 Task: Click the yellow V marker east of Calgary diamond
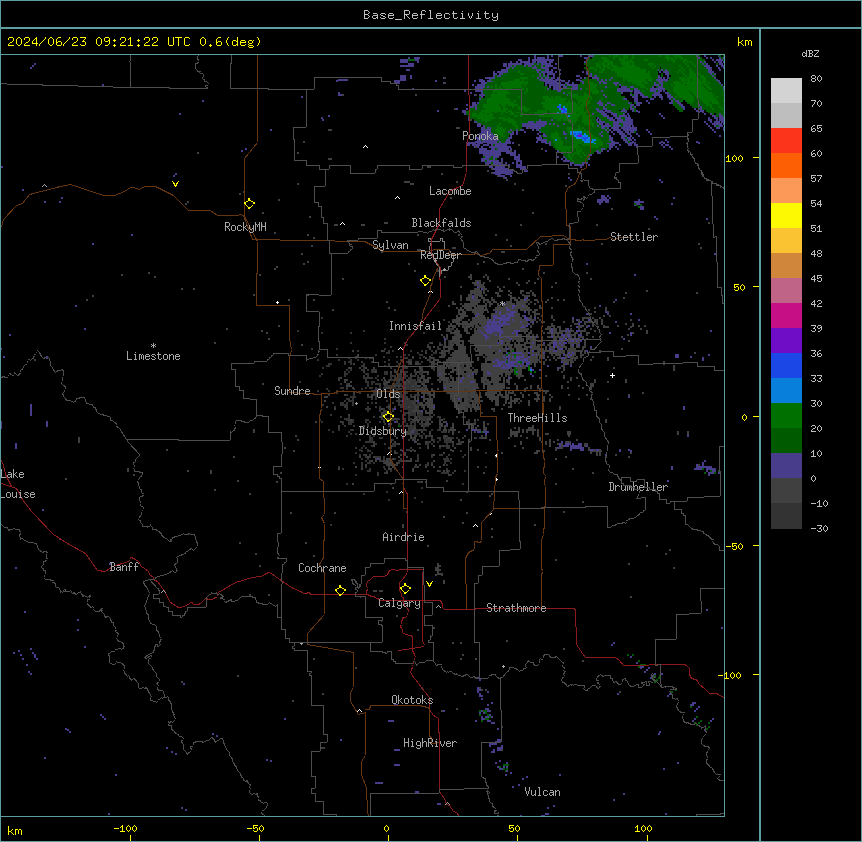429,584
